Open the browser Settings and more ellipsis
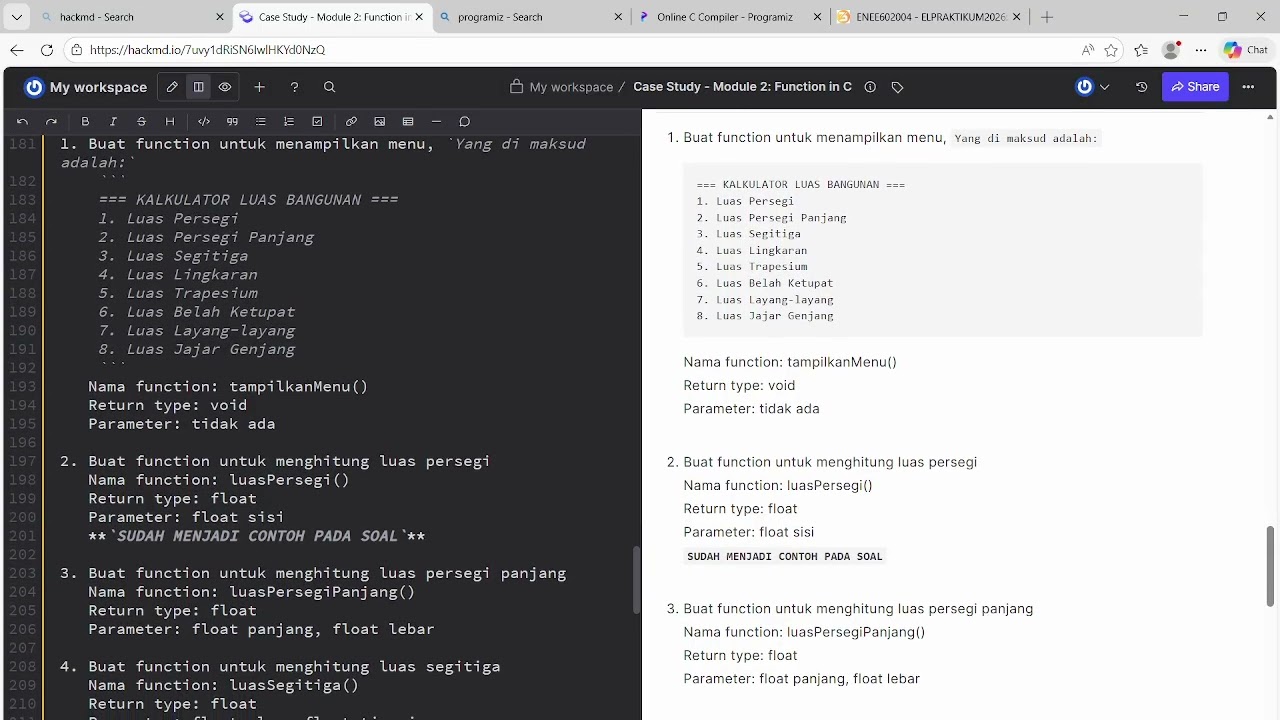Screen dimensions: 1280x720 click(x=1200, y=50)
